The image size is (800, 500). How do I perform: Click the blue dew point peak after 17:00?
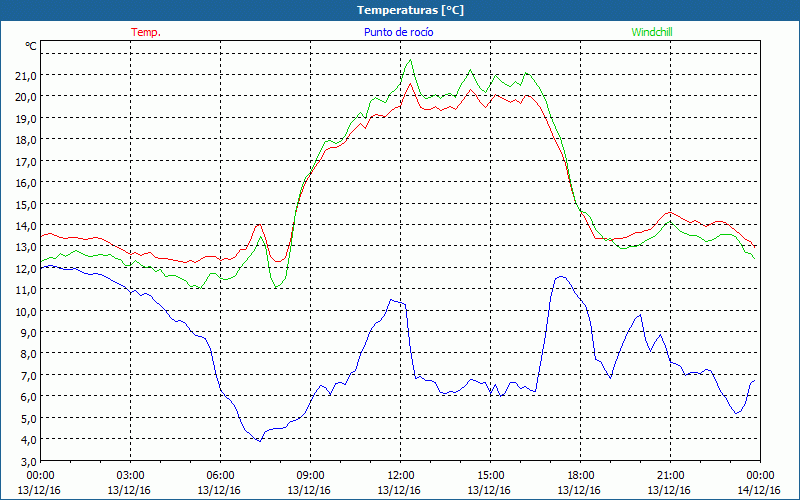click(561, 277)
